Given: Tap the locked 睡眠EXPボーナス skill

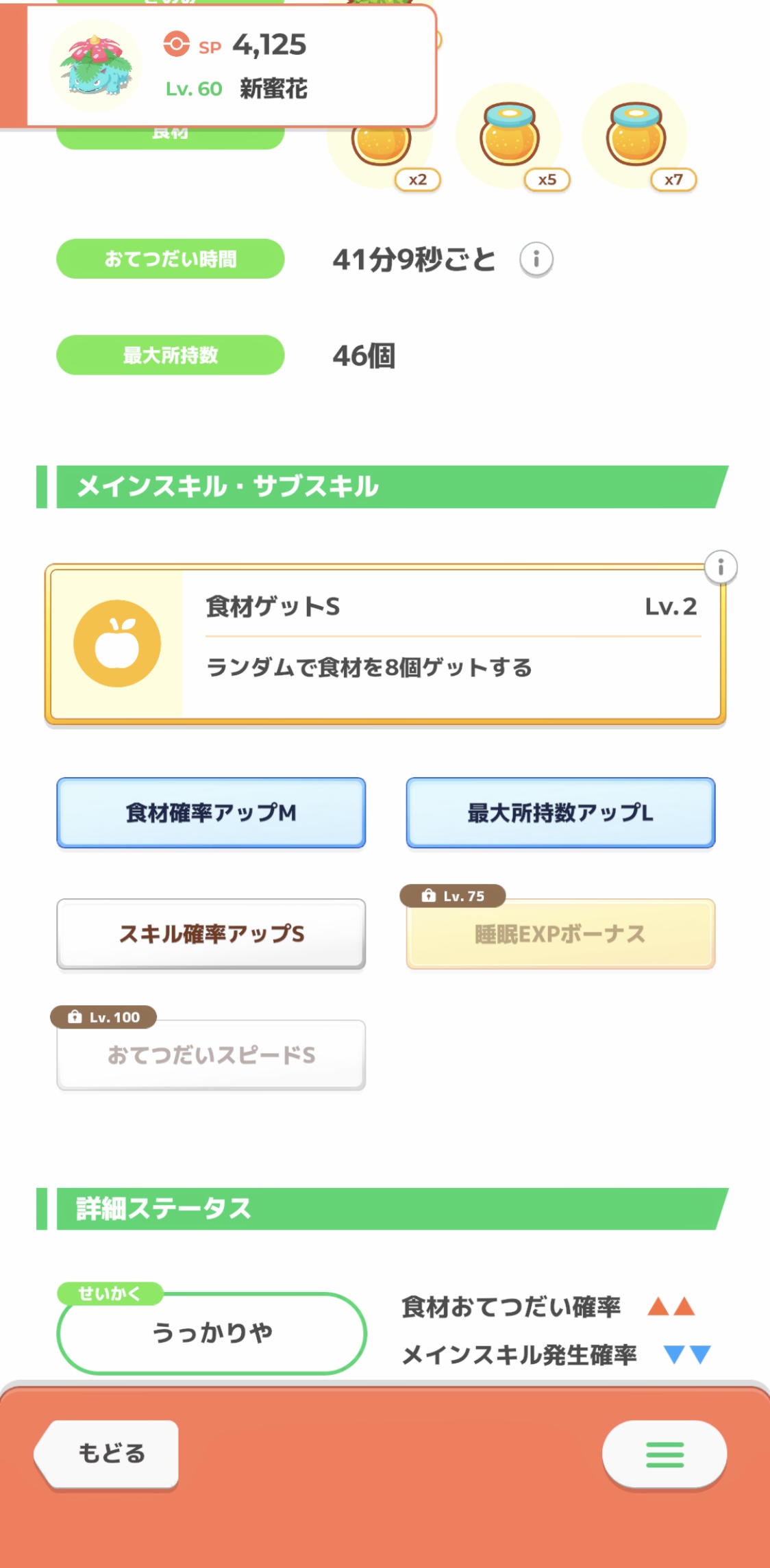Looking at the screenshot, I should (x=560, y=934).
